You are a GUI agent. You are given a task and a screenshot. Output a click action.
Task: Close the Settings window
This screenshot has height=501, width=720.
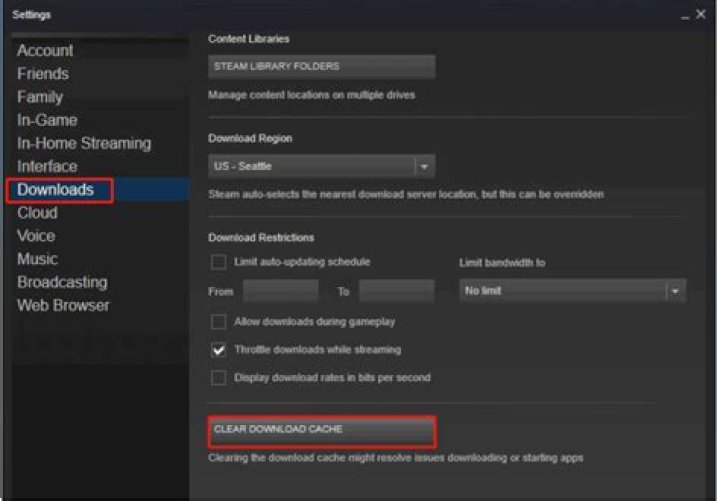(701, 15)
